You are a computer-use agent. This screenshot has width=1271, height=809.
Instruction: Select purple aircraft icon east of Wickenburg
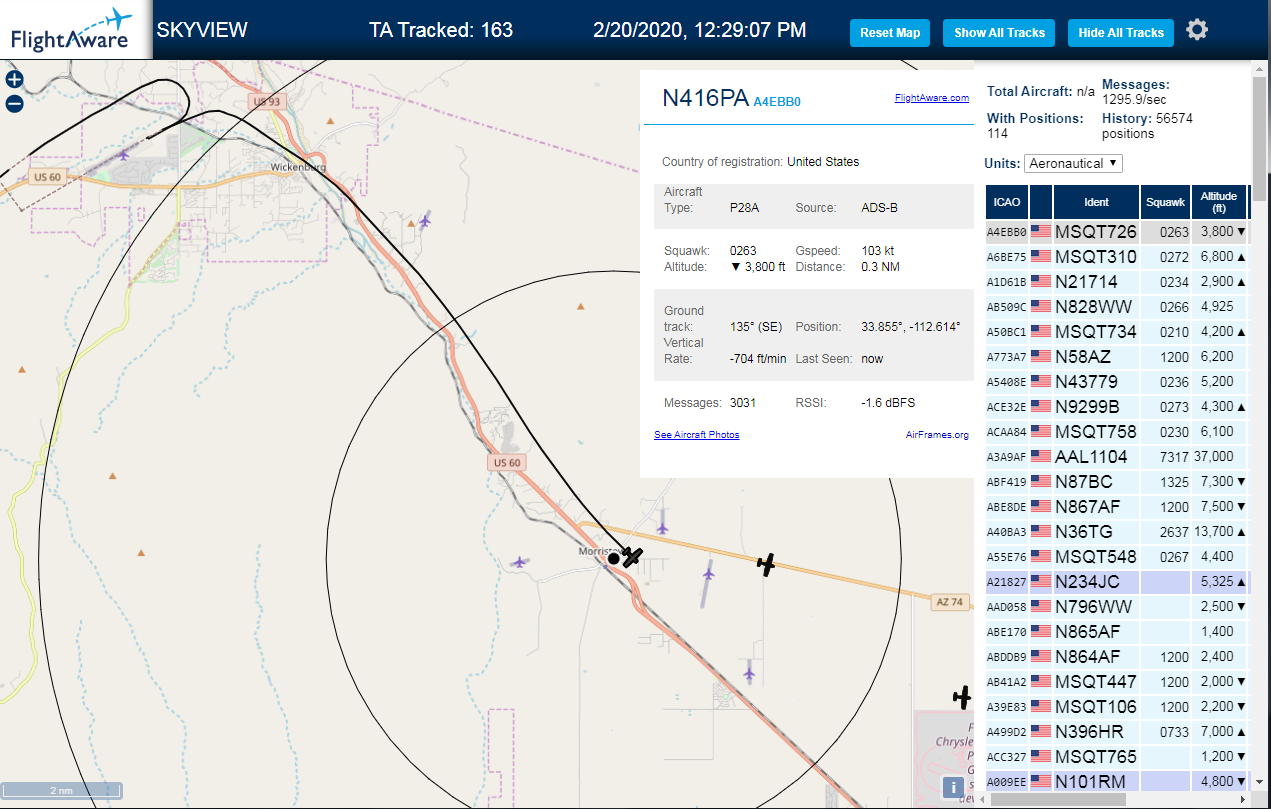[x=426, y=219]
